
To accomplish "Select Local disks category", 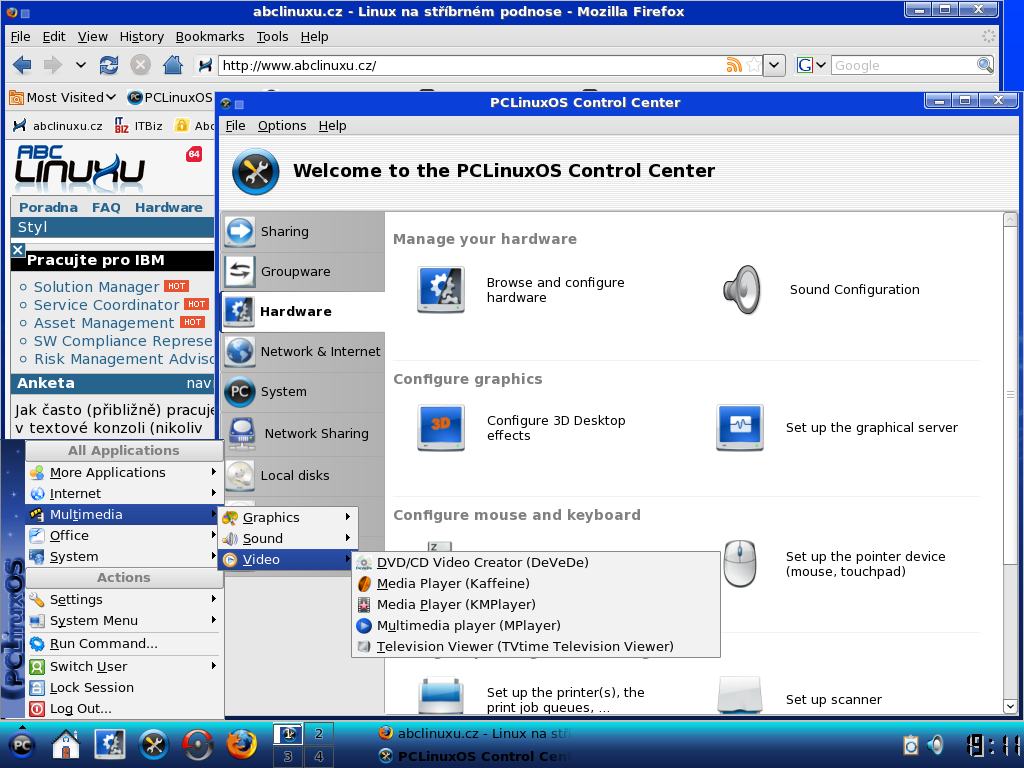I will pos(303,475).
